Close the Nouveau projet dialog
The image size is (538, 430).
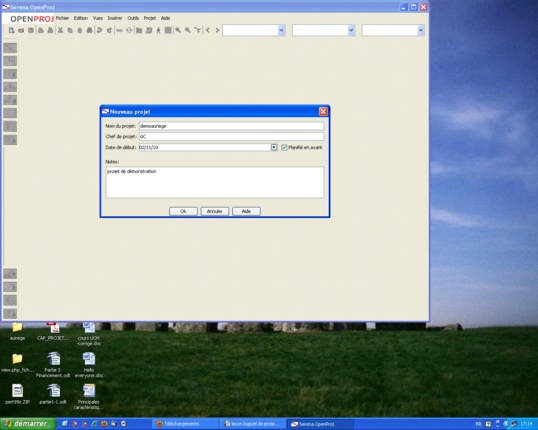[x=323, y=112]
